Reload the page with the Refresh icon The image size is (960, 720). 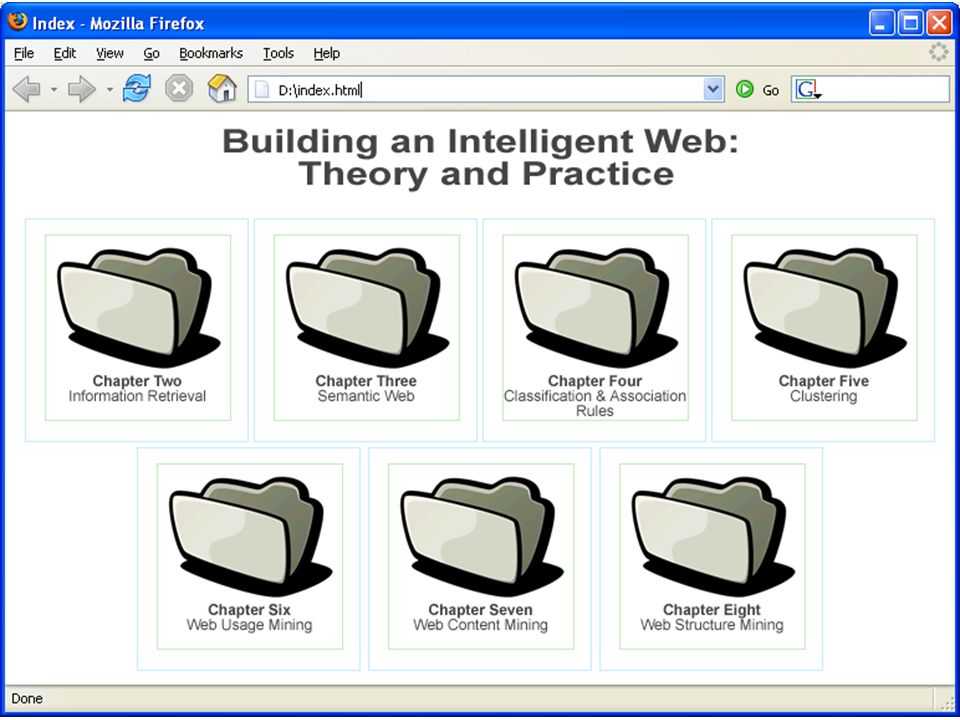137,89
